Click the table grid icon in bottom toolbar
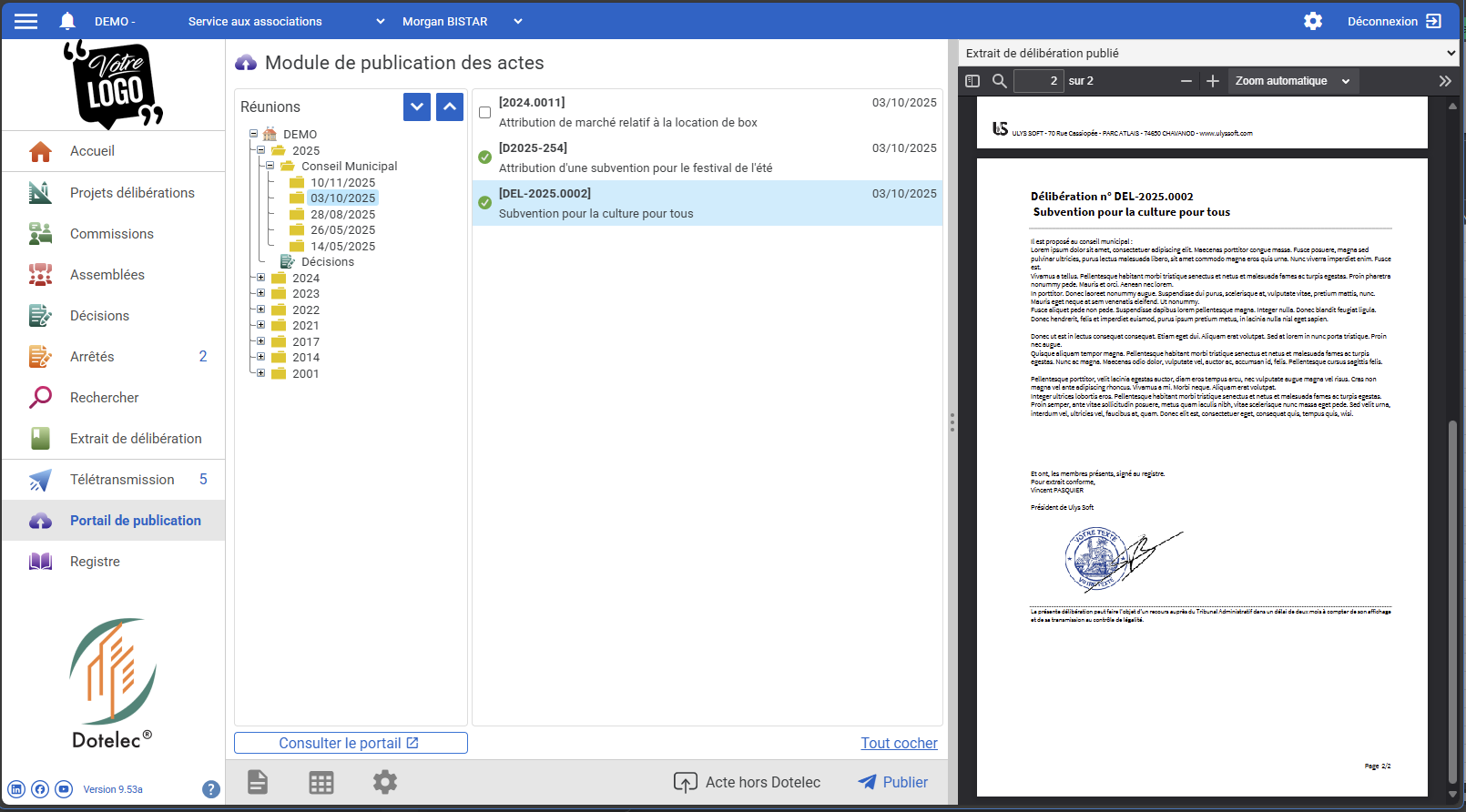 click(x=321, y=782)
